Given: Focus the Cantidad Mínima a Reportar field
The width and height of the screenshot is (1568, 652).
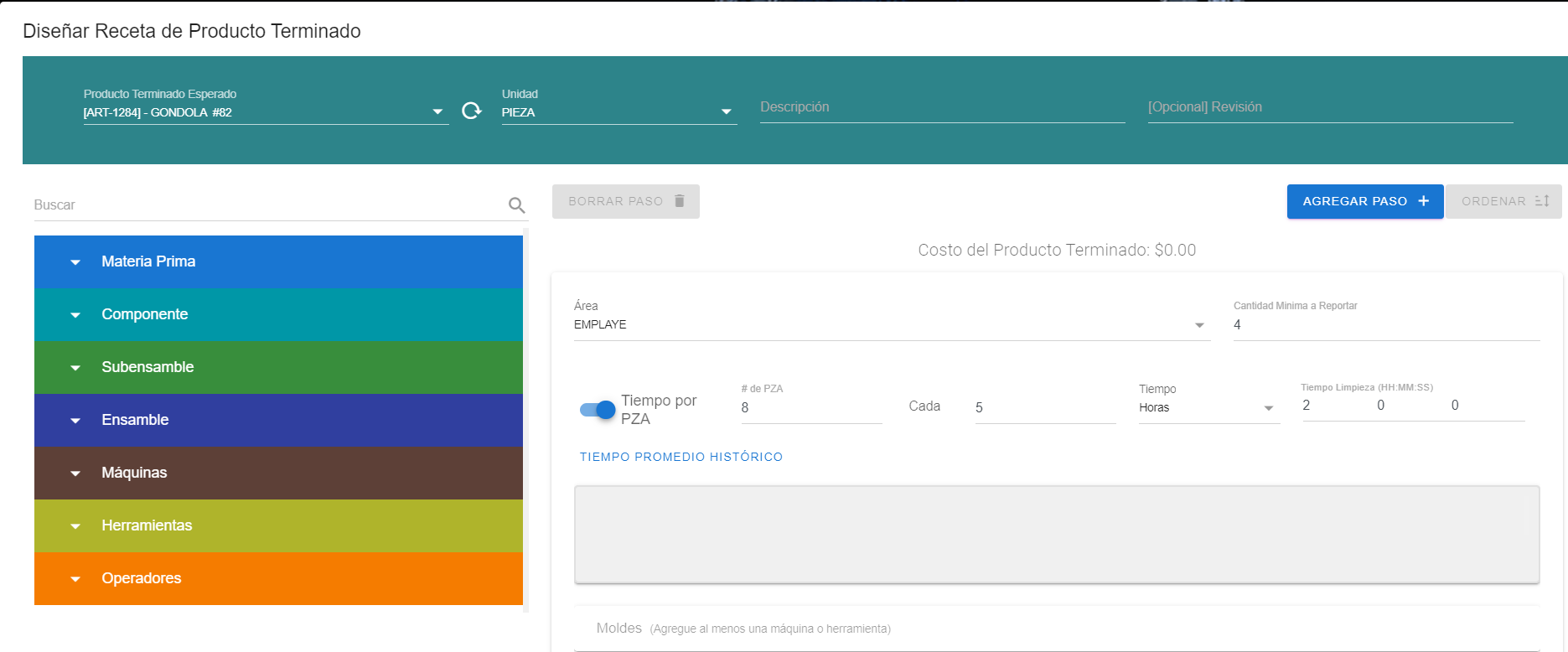Looking at the screenshot, I should 1385,325.
